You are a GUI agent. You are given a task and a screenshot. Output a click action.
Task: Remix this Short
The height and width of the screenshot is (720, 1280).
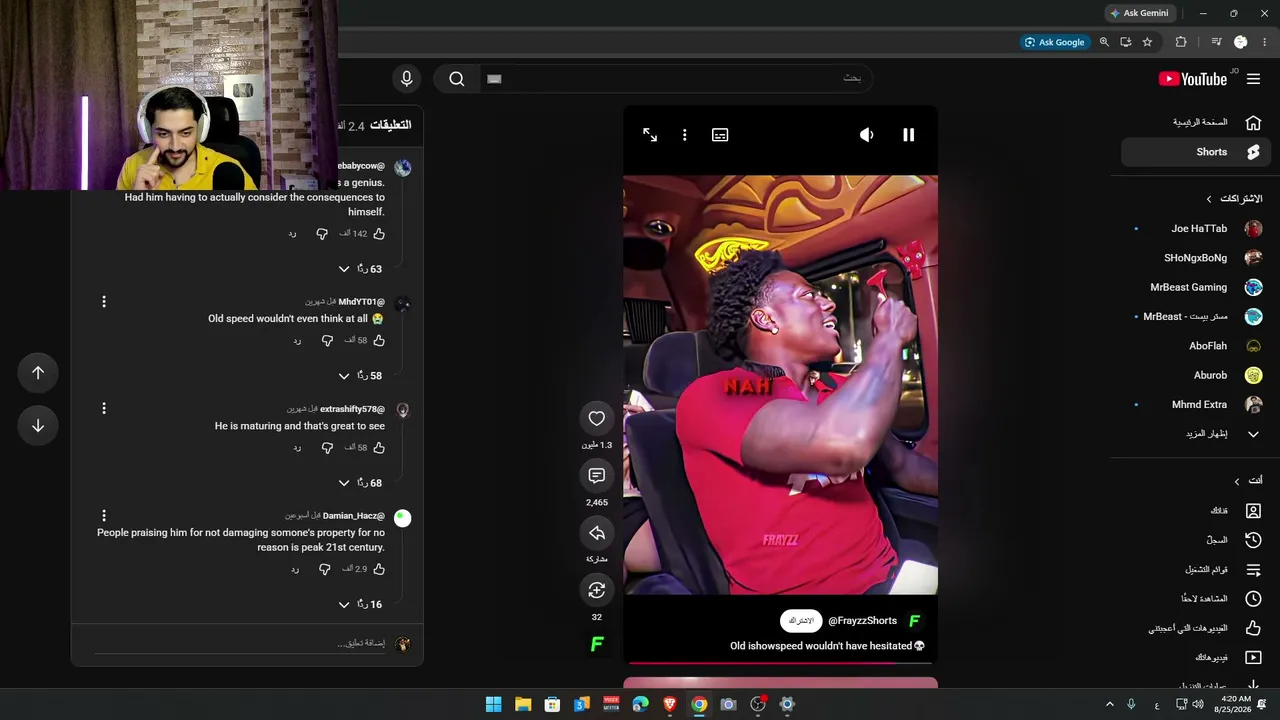597,590
